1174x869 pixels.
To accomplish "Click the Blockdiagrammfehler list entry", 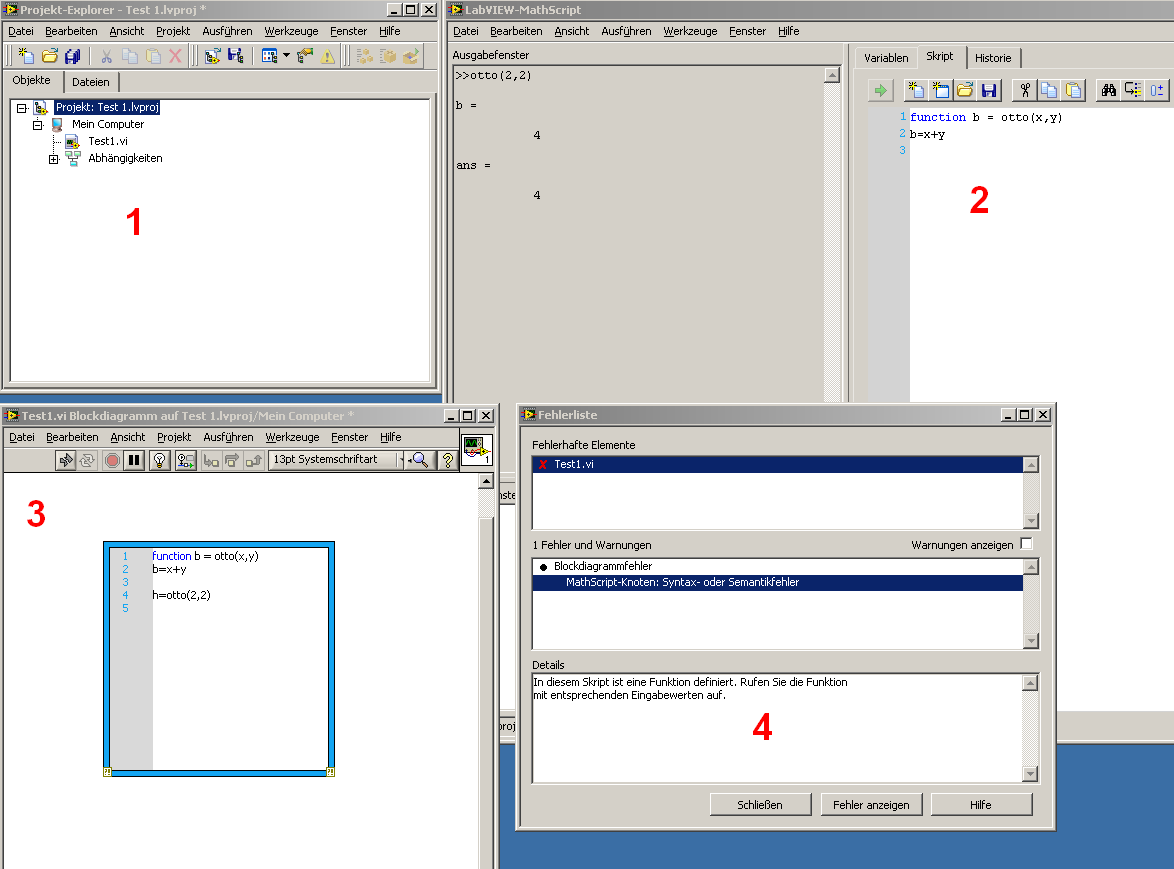I will (x=778, y=567).
